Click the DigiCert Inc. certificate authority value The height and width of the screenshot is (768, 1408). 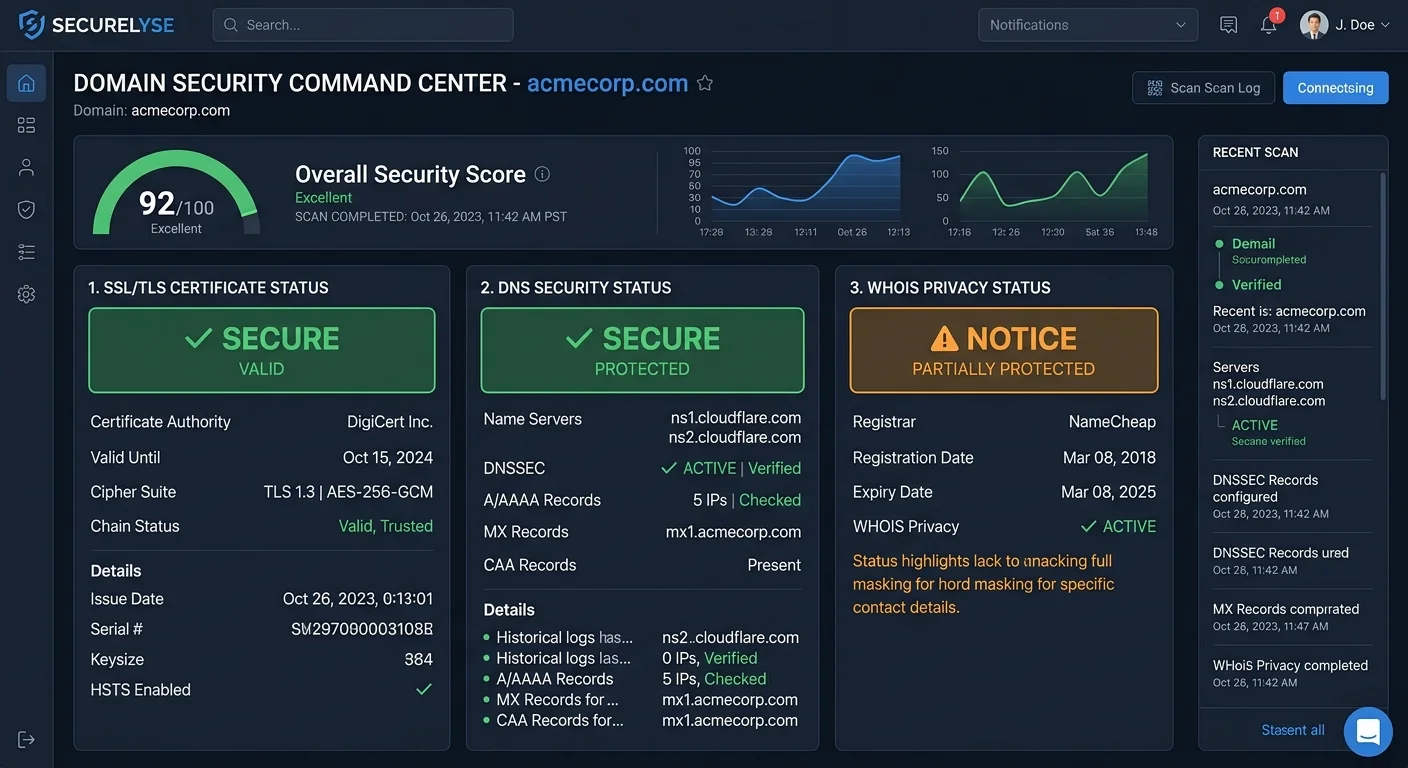tap(390, 422)
